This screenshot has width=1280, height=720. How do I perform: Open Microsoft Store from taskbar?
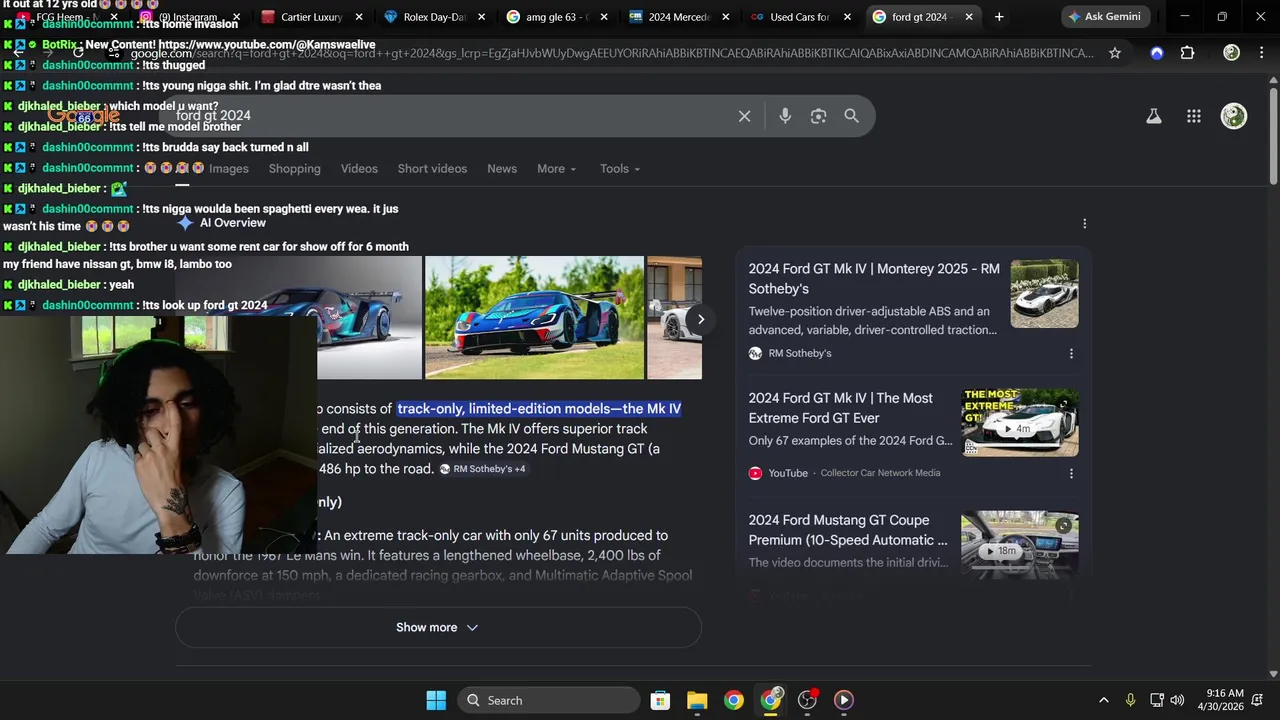pos(660,700)
